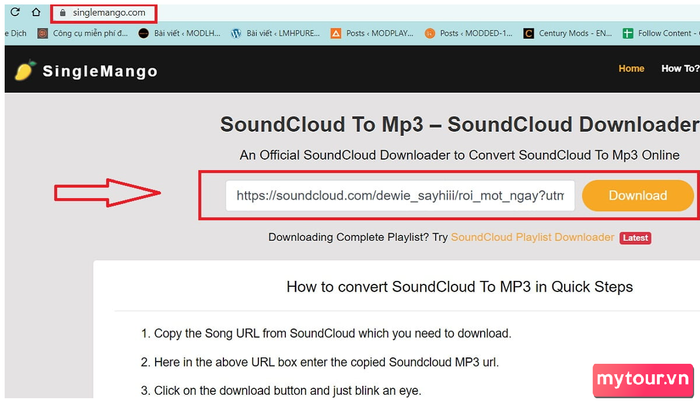Open the 'Bài viết ‹ MODLH...' bookmark
This screenshot has width=700, height=405.
pos(179,33)
